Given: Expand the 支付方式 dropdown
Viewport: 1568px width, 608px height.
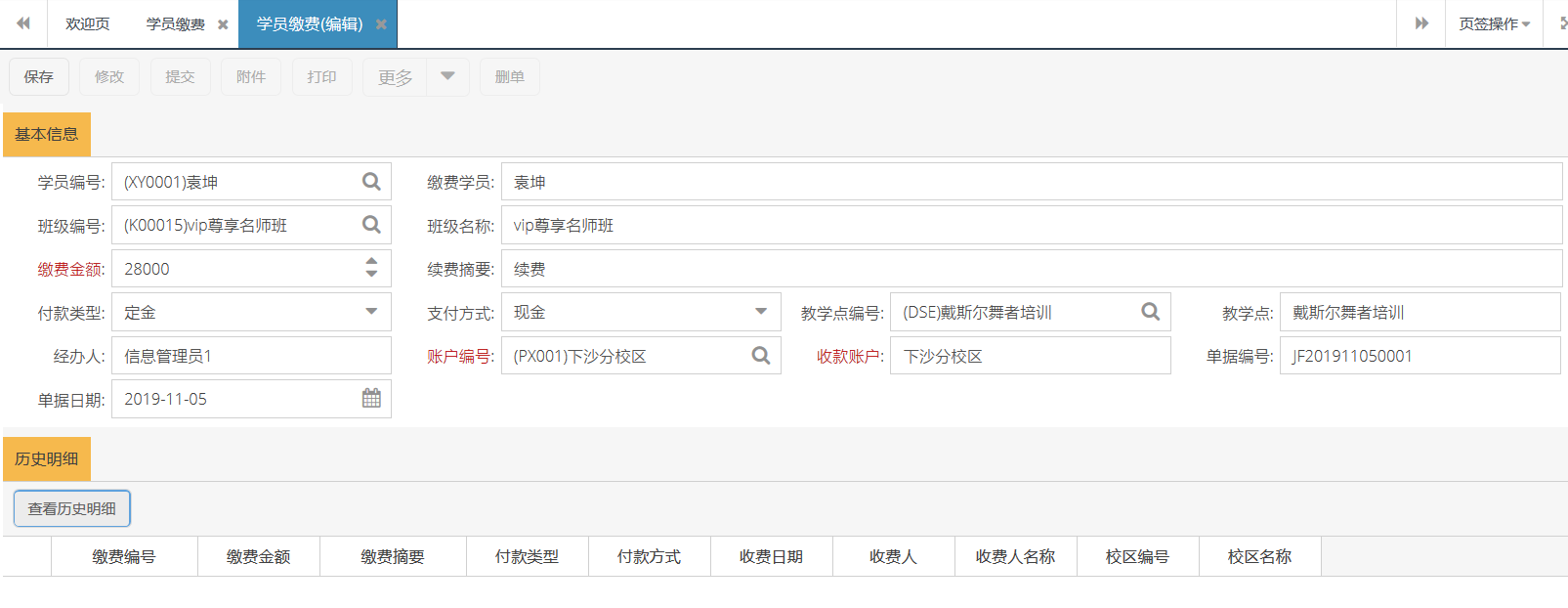Looking at the screenshot, I should 760,312.
